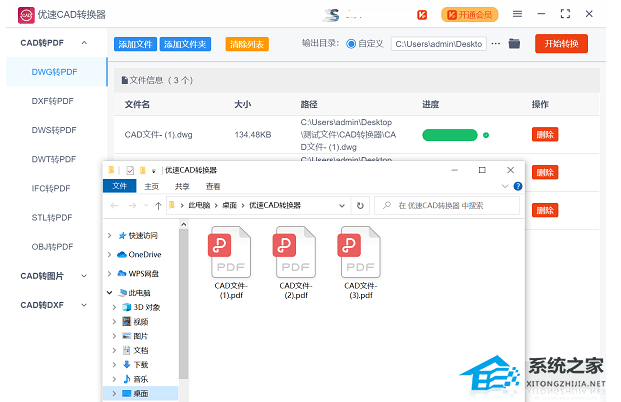Open the Explorer quick access toolbar dropdown
This screenshot has width=621, height=402.
pos(154,171)
